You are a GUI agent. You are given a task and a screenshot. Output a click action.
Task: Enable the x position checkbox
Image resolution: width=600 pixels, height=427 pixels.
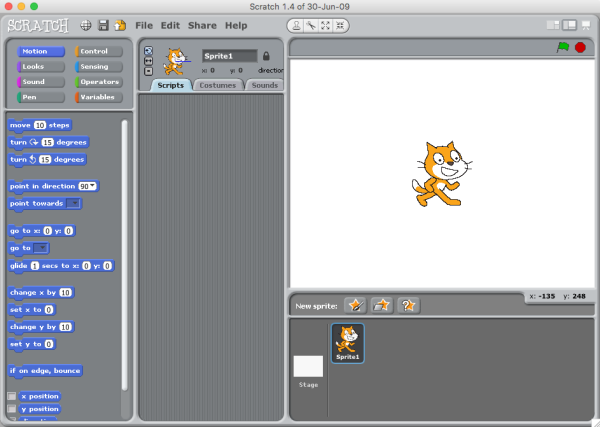point(12,396)
